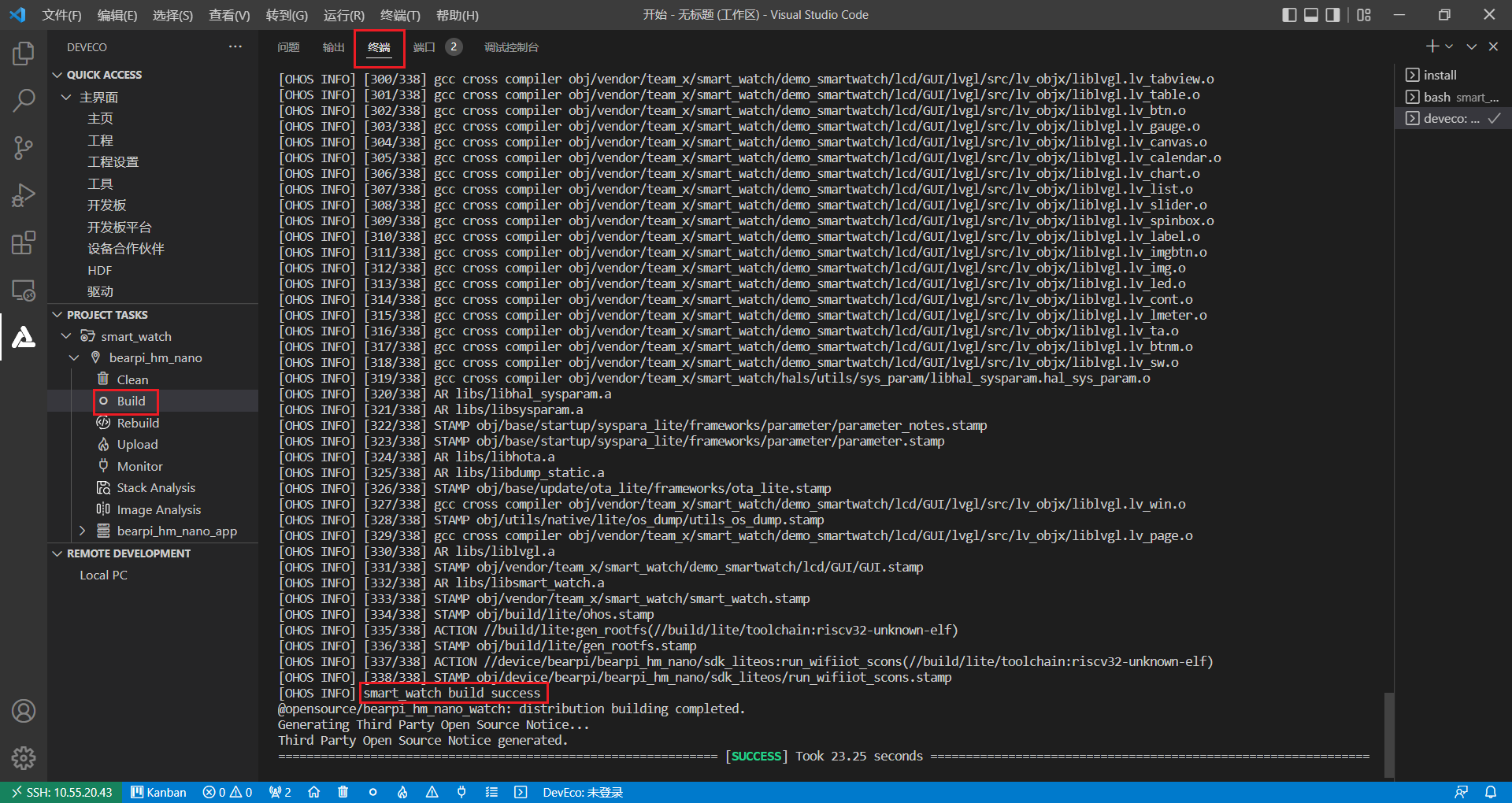
Task: Open the Search view in activity bar
Action: click(24, 100)
